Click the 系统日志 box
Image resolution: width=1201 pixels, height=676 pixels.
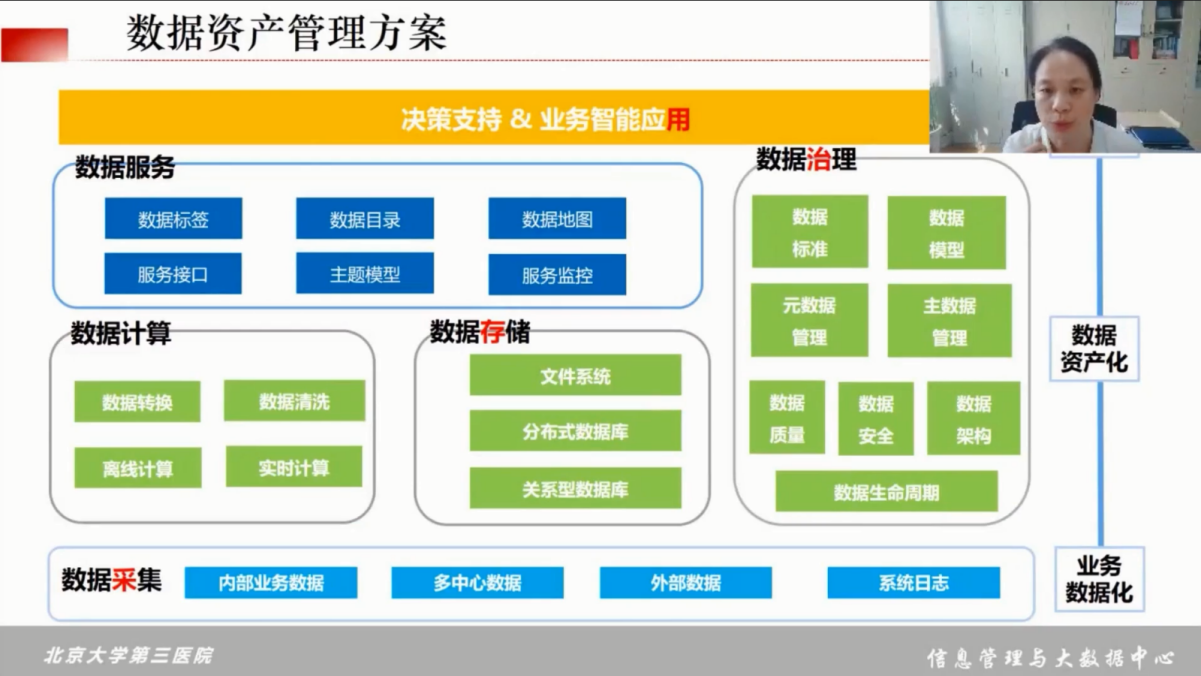coord(913,583)
